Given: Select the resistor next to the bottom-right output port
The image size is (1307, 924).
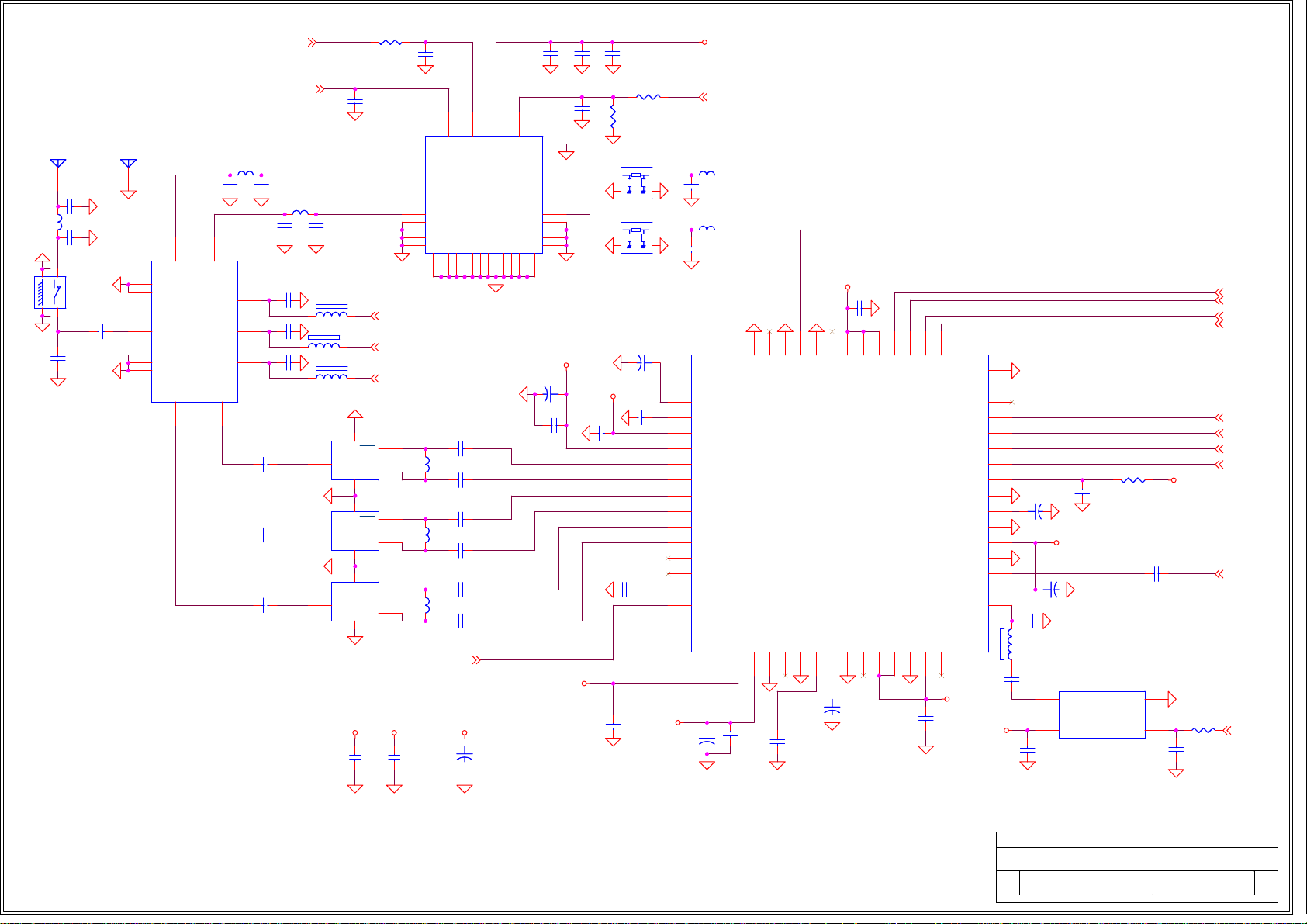Looking at the screenshot, I should (x=1204, y=730).
